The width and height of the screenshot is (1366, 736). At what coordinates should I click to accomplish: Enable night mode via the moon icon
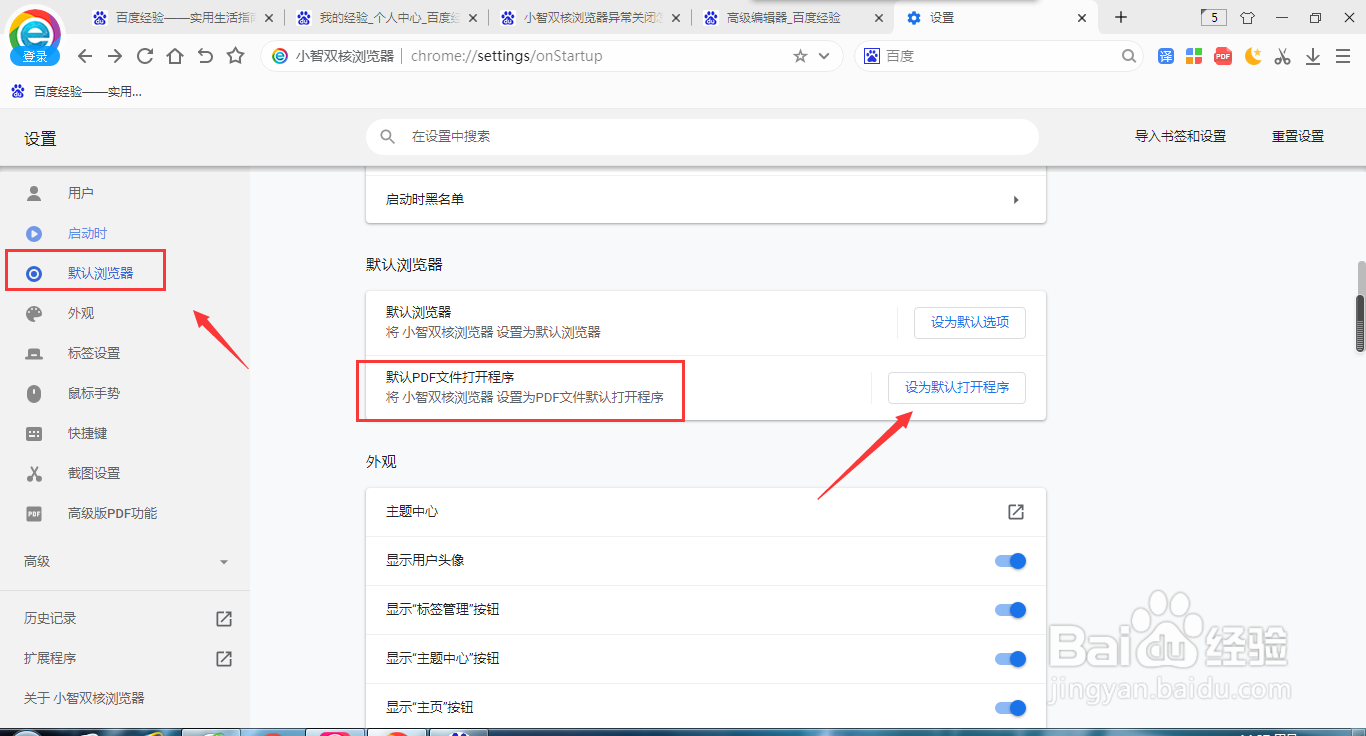pyautogui.click(x=1252, y=56)
